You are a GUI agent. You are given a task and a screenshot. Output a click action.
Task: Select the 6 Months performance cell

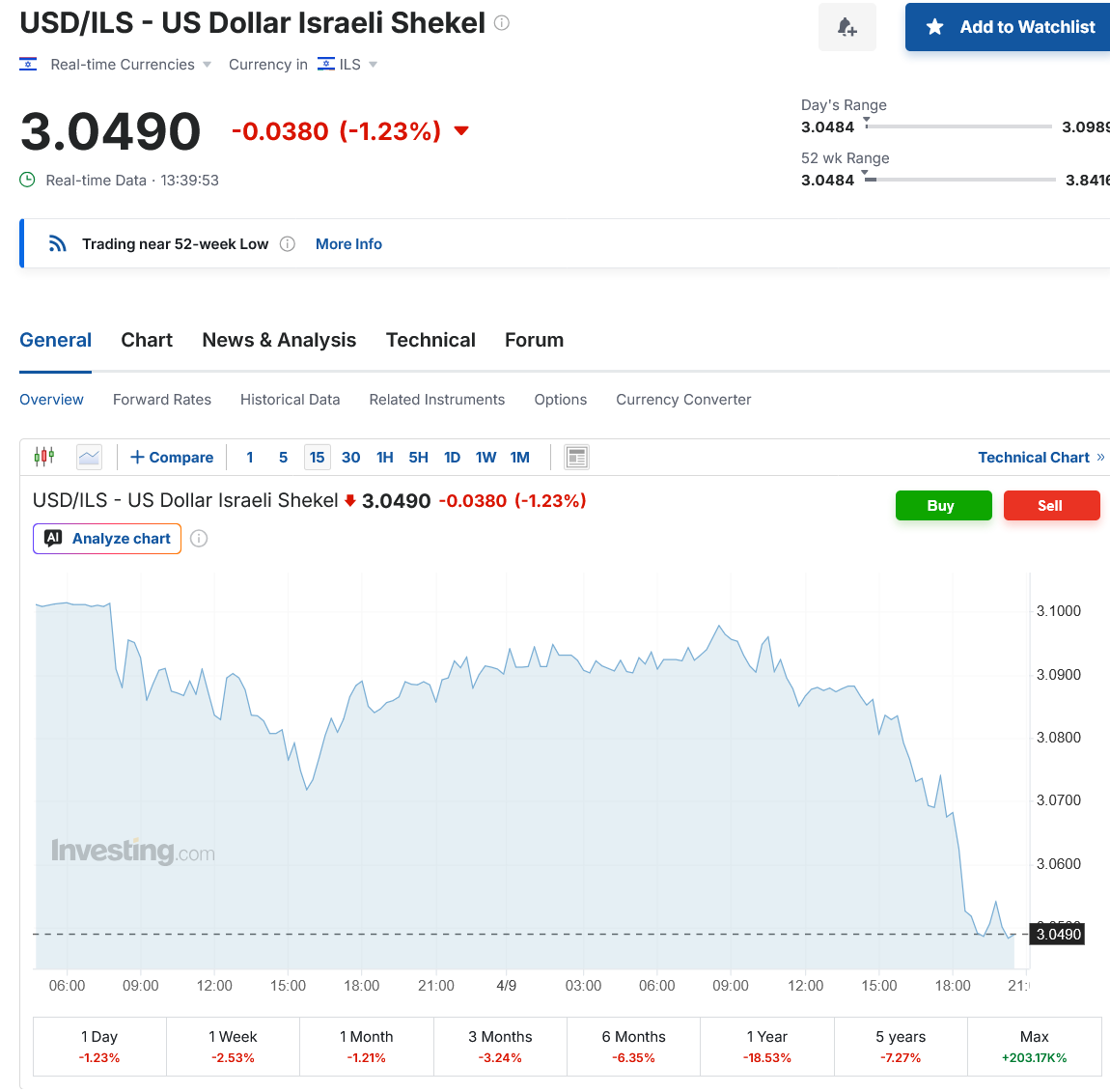tap(633, 1047)
